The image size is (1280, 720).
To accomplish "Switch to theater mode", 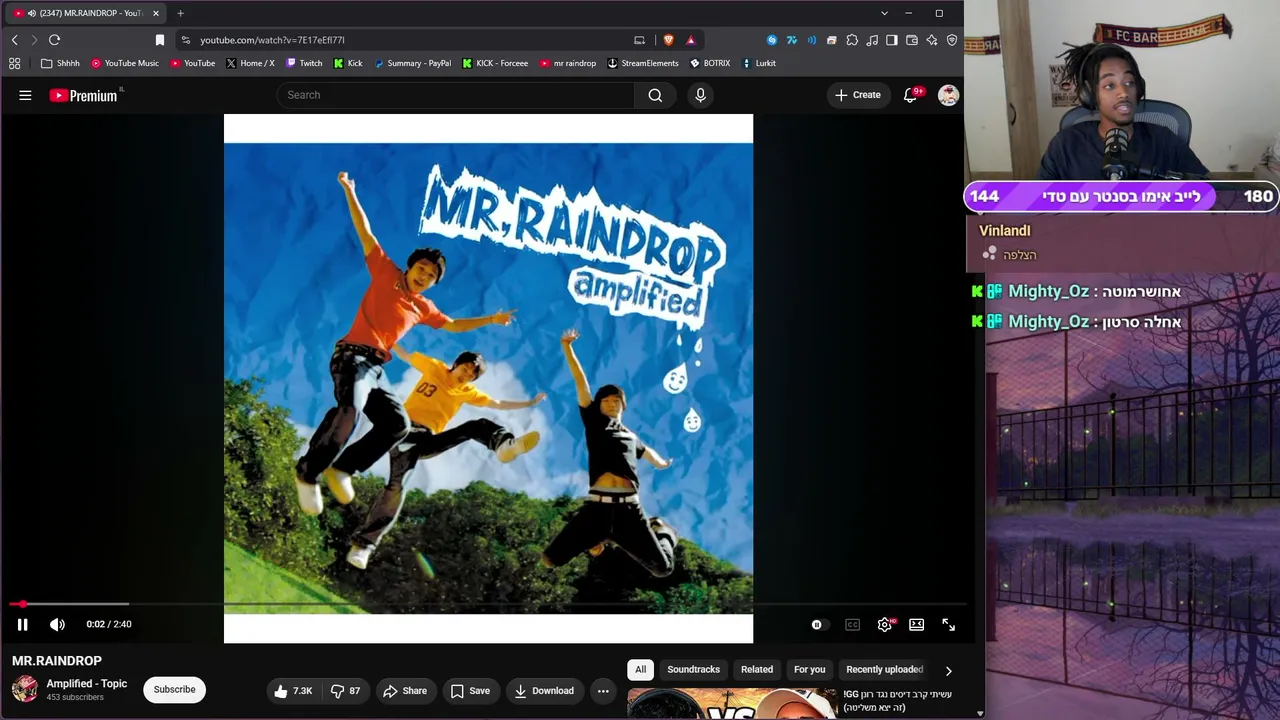I will click(916, 624).
